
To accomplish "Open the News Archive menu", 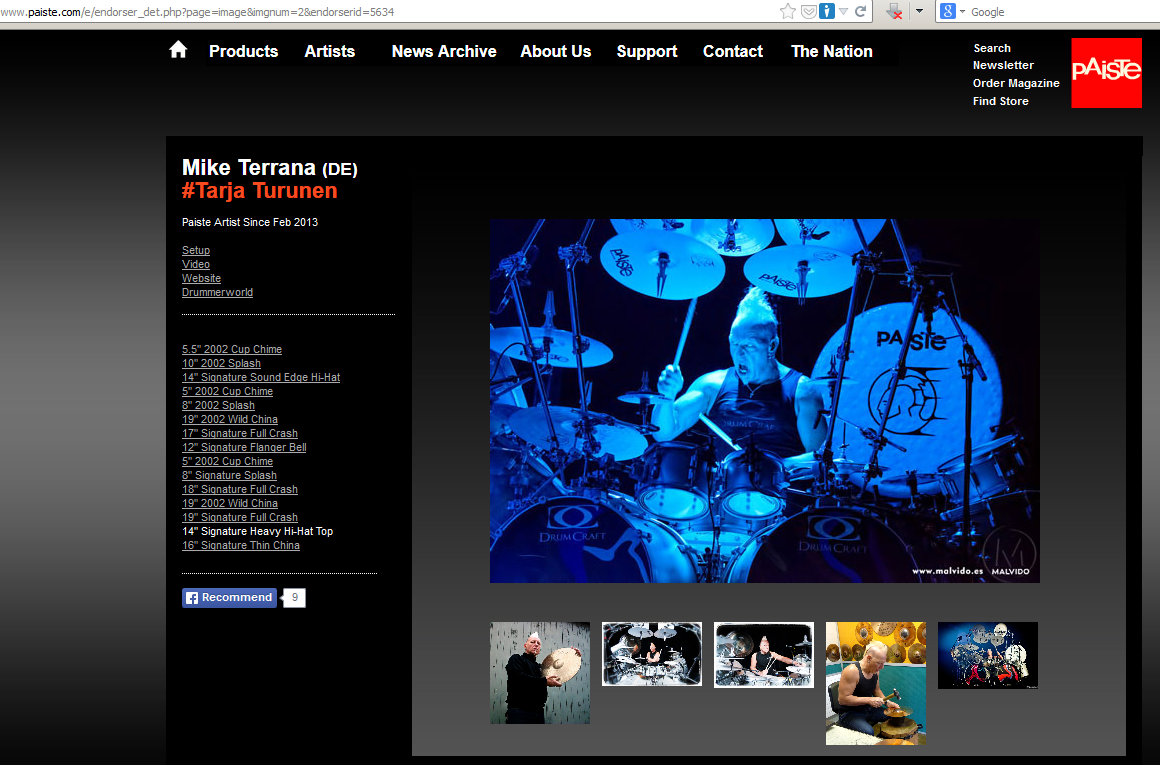I will [444, 51].
